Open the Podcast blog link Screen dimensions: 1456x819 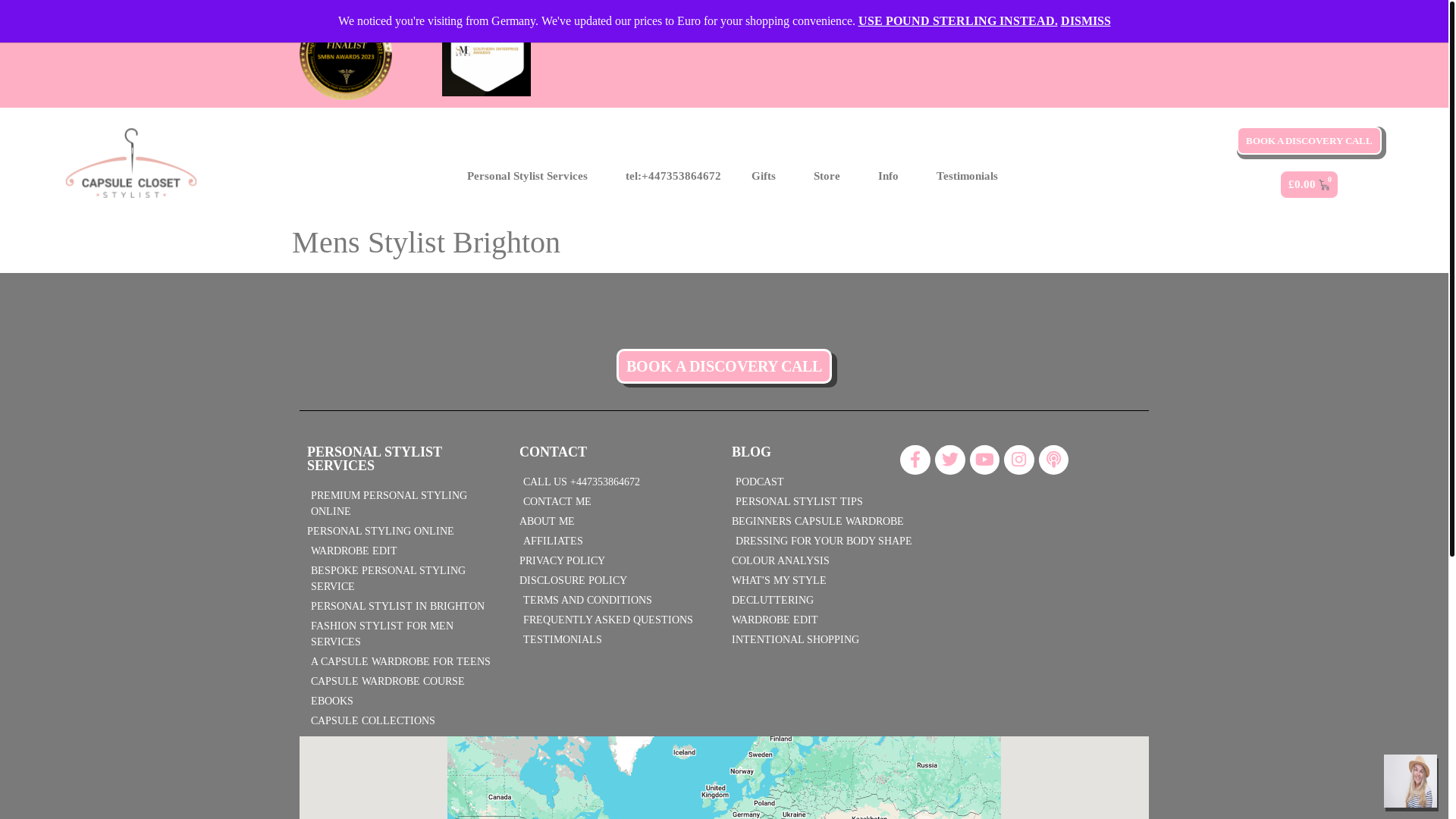pyautogui.click(x=760, y=482)
